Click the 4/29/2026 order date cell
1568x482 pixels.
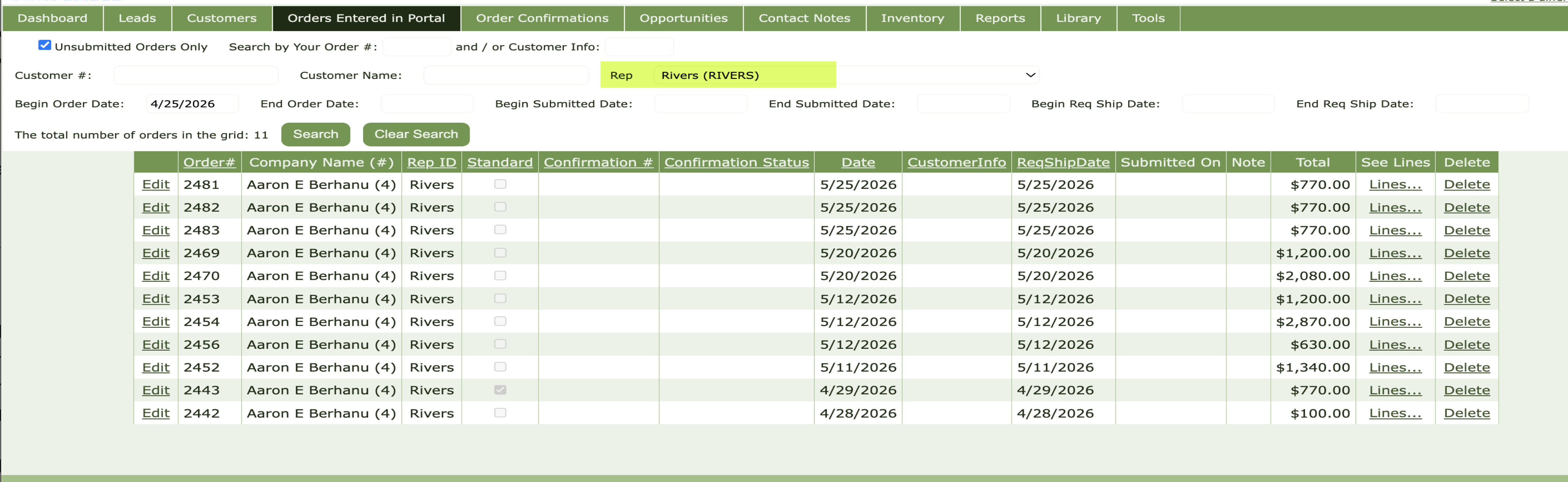858,390
